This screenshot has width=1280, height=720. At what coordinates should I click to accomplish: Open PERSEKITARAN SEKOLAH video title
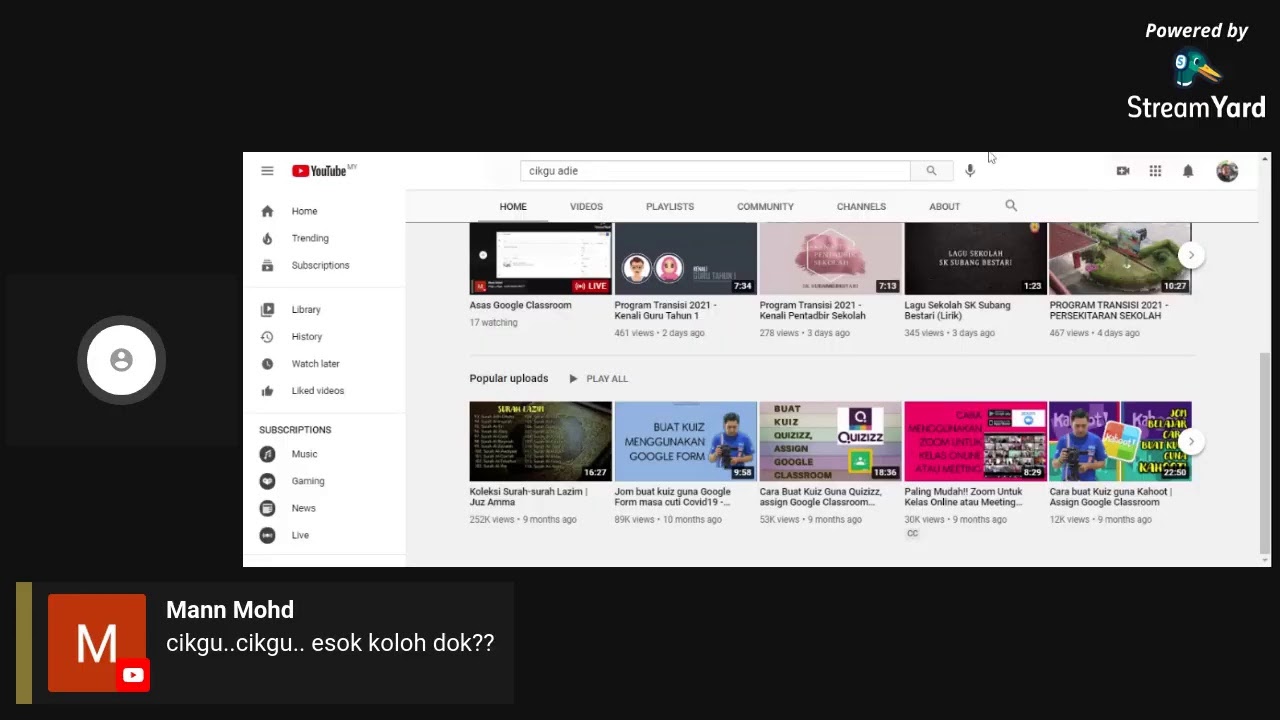click(x=1109, y=310)
